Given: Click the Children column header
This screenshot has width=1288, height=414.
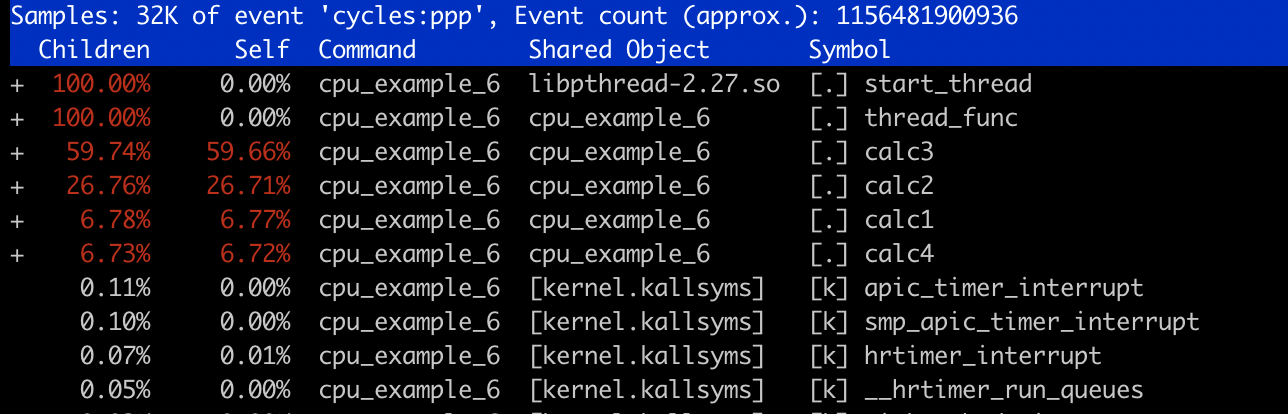Looking at the screenshot, I should pos(94,50).
